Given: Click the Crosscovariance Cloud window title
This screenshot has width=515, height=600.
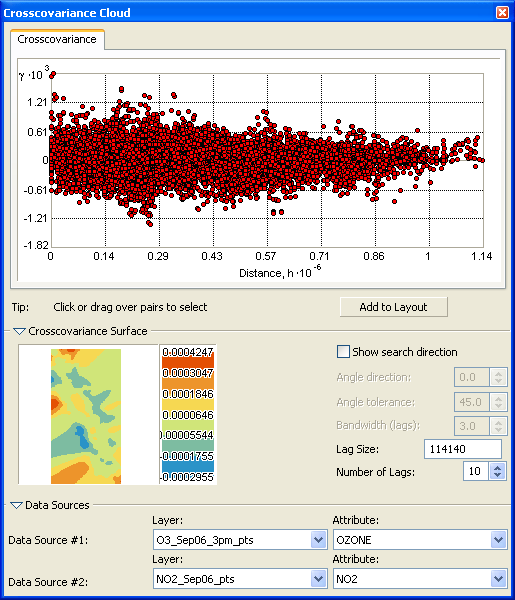Looking at the screenshot, I should pyautogui.click(x=67, y=13).
